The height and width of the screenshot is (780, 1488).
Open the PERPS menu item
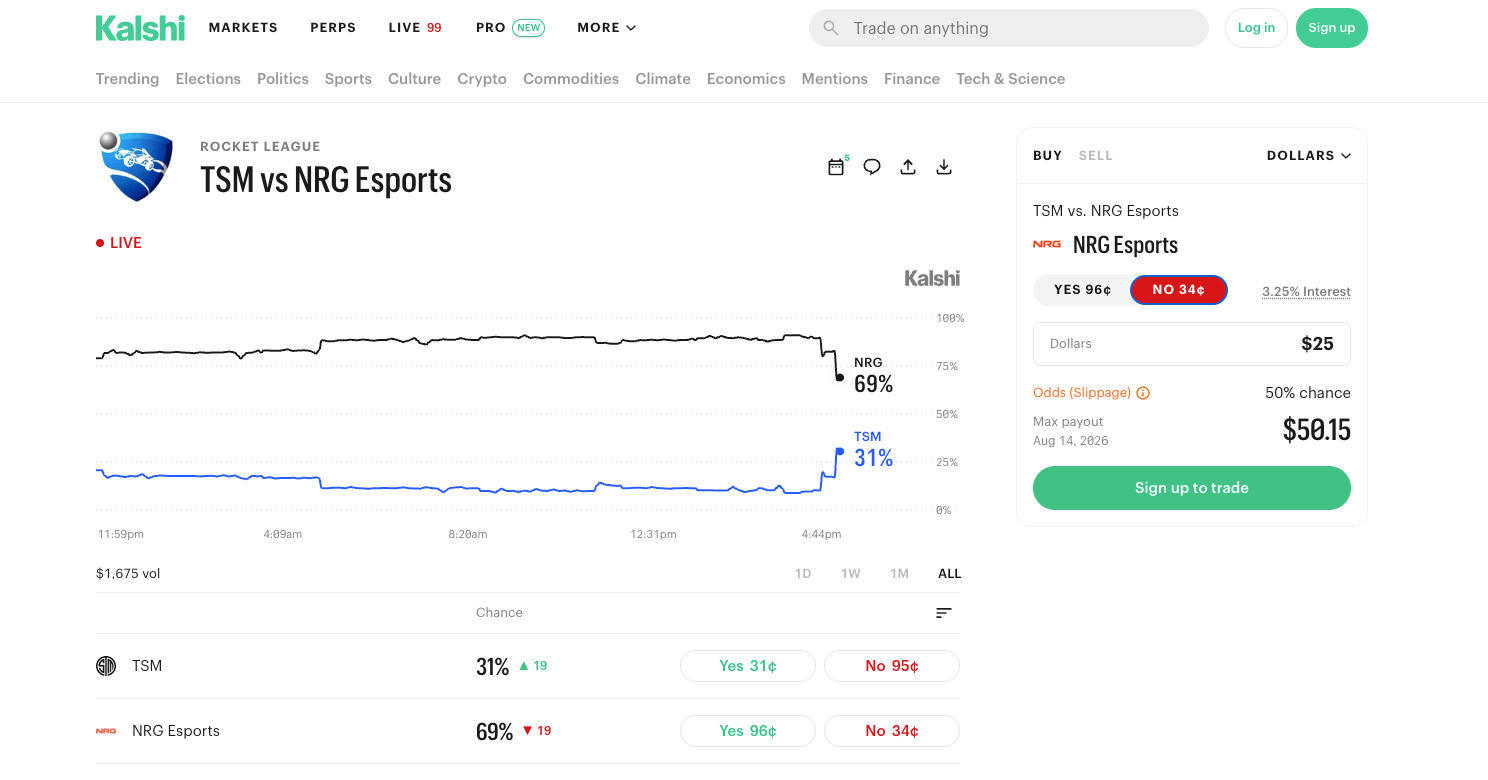[333, 28]
